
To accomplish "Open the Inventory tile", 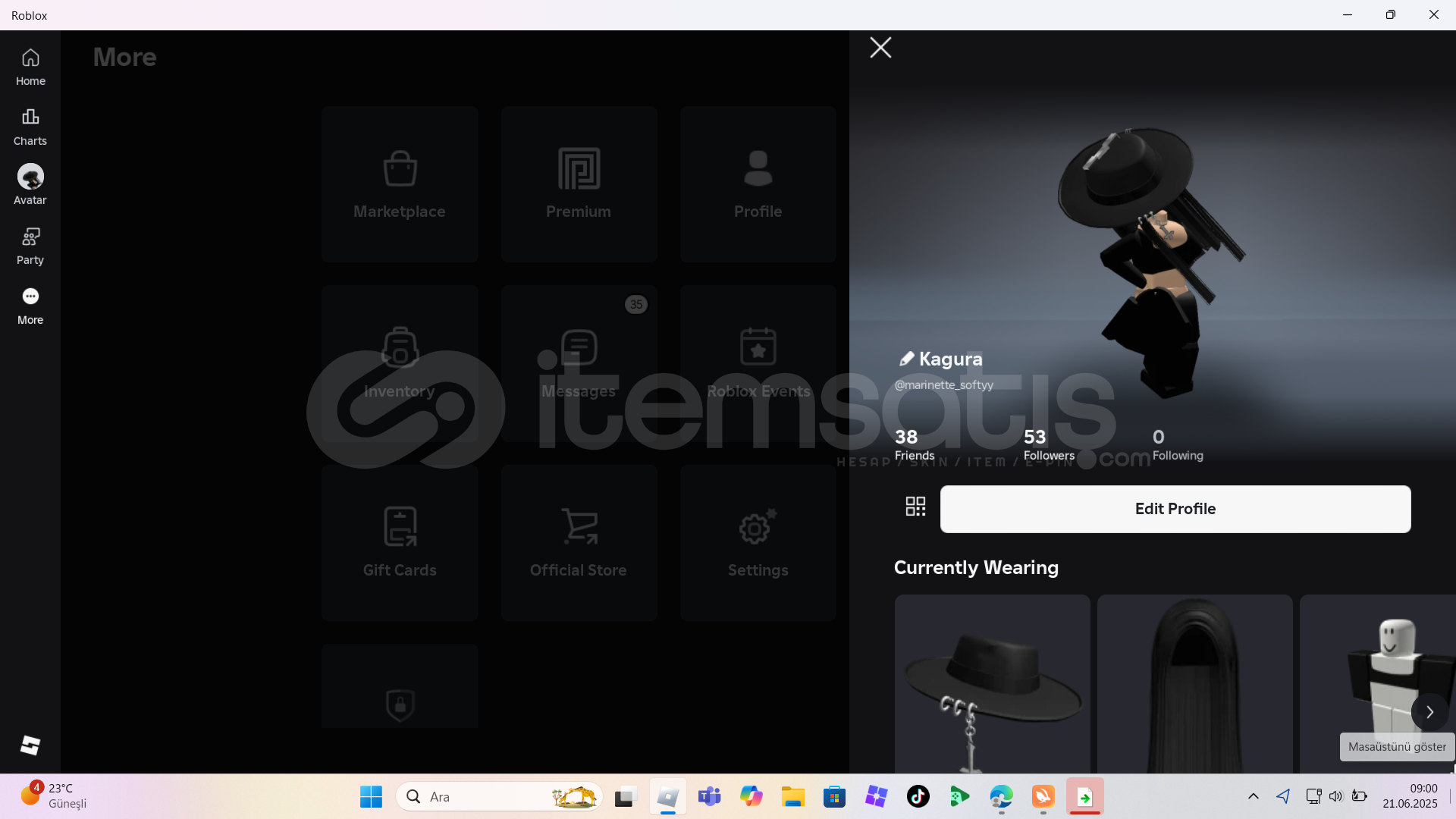I will click(x=400, y=363).
